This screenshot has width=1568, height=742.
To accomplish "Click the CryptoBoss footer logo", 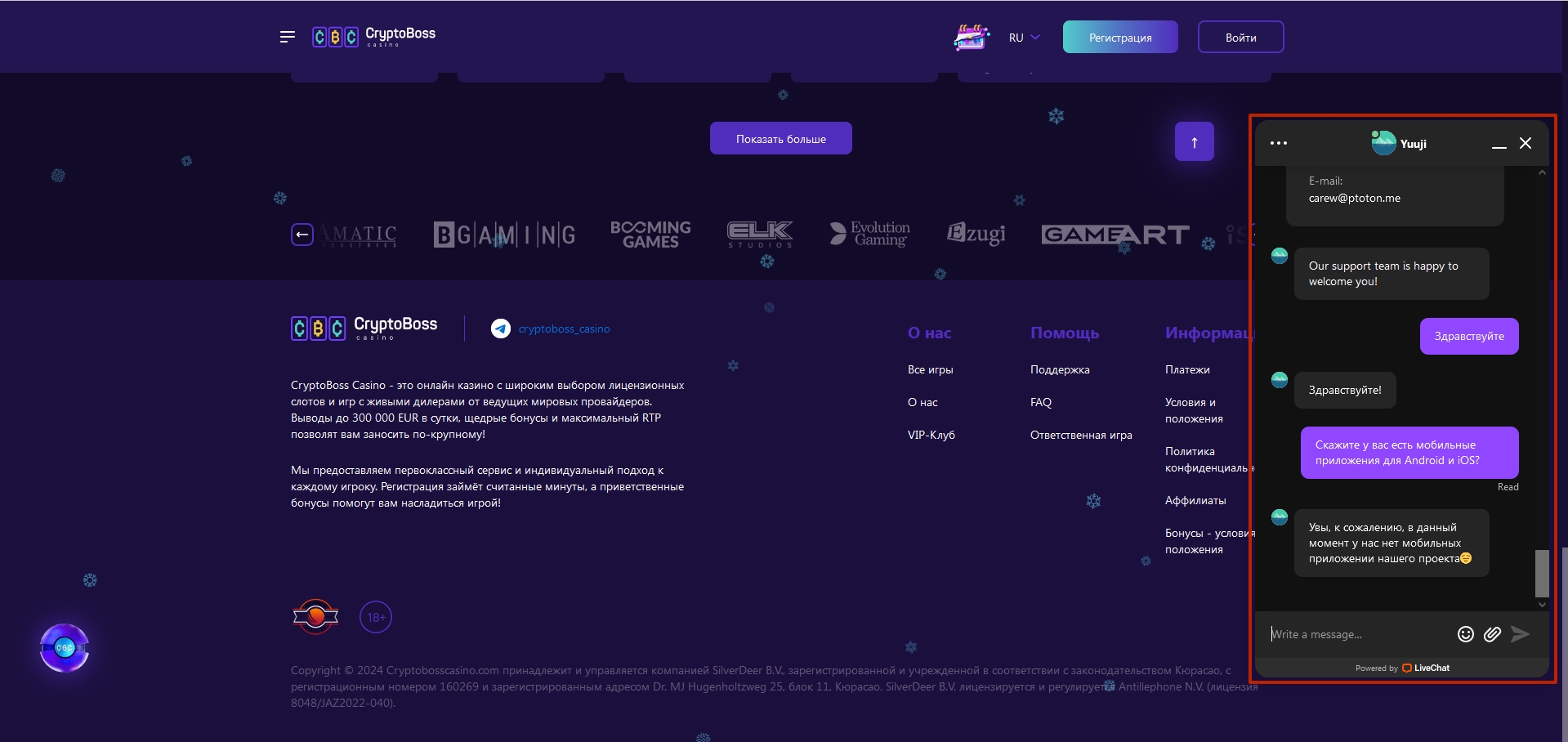I will tap(364, 328).
